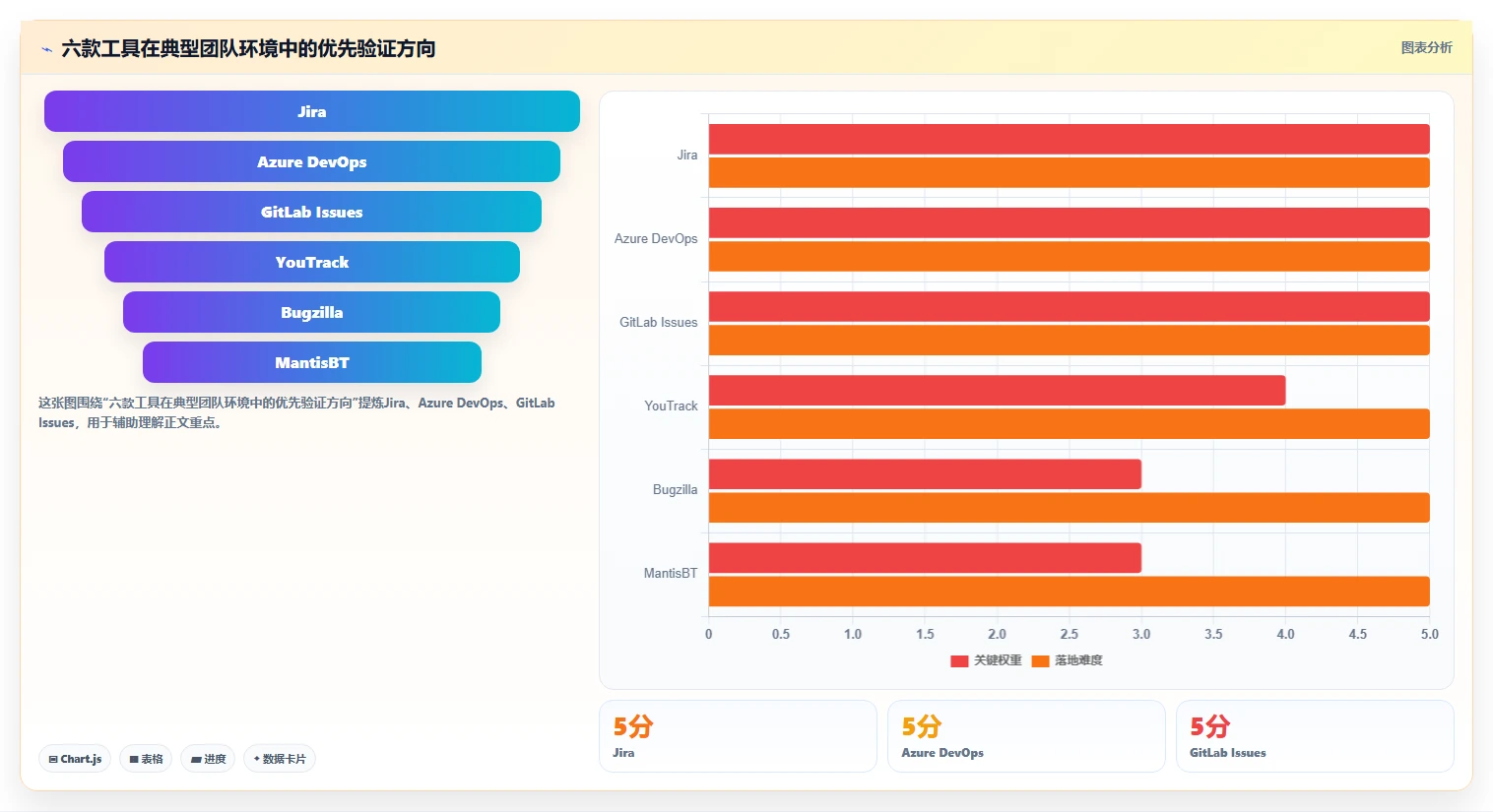Click the YouTrack y-axis label

pos(671,406)
